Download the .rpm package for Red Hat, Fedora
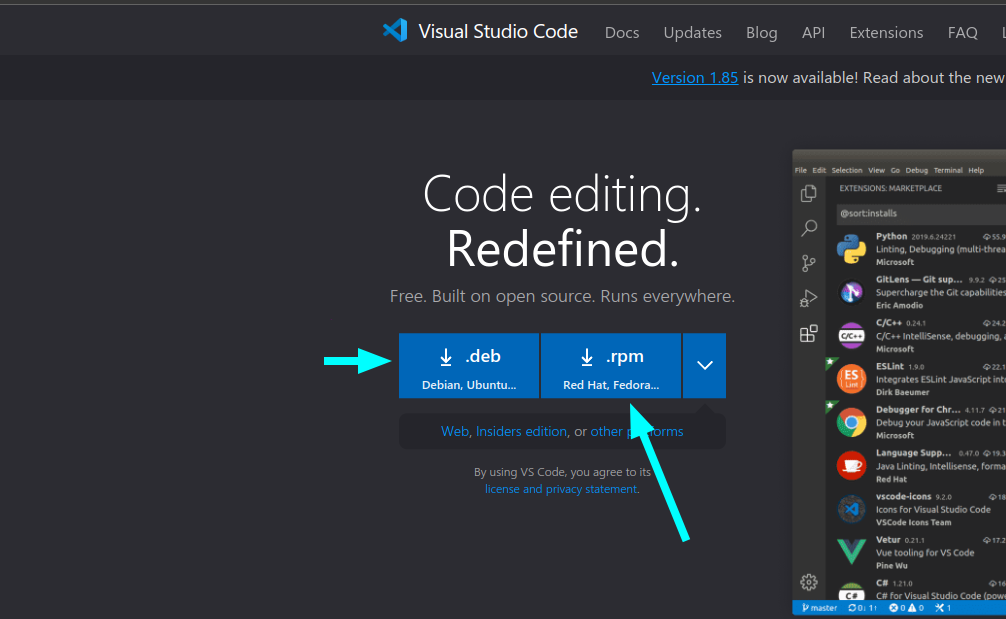This screenshot has width=1006, height=619. tap(611, 366)
